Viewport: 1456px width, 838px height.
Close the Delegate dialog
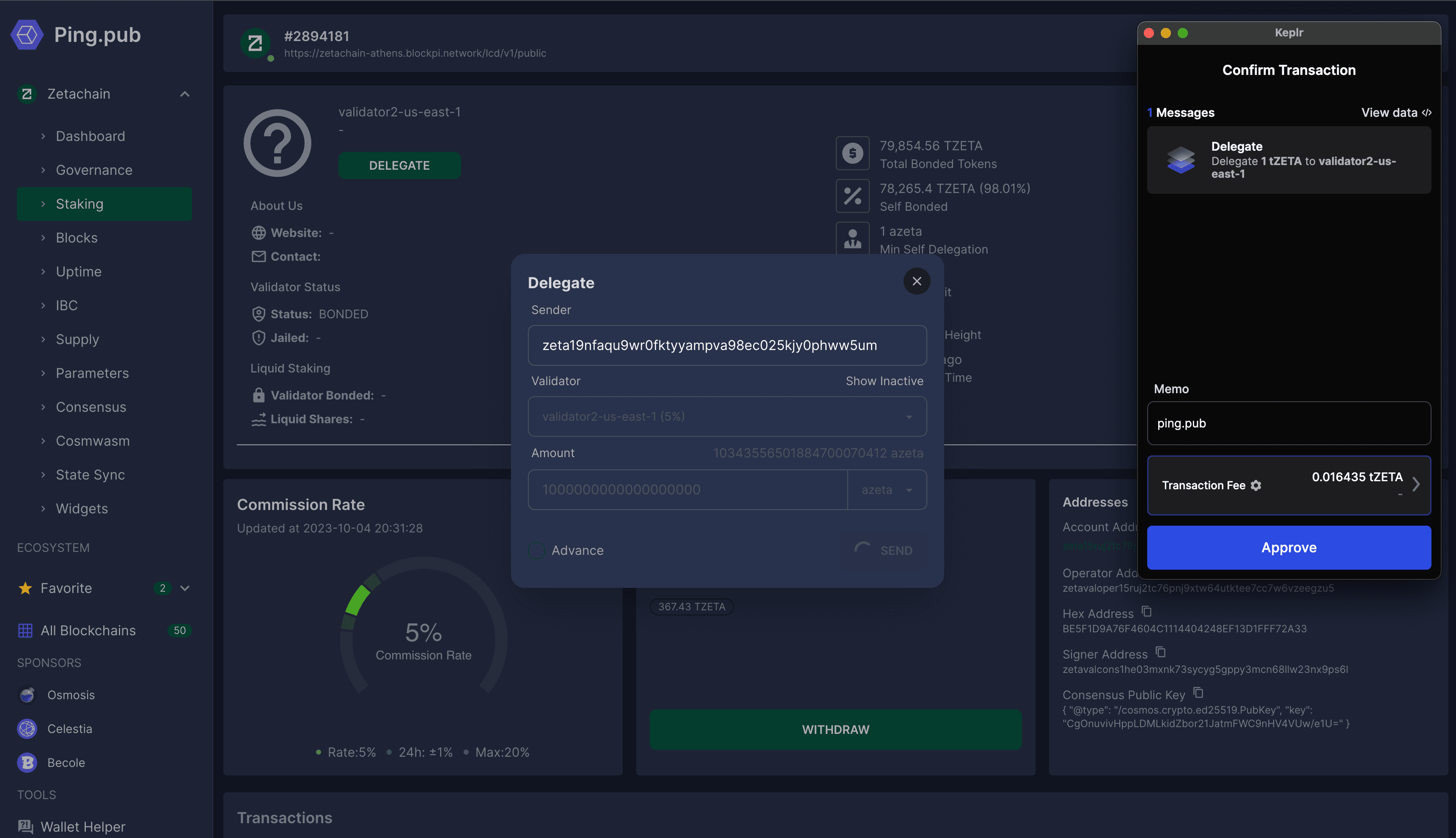916,281
